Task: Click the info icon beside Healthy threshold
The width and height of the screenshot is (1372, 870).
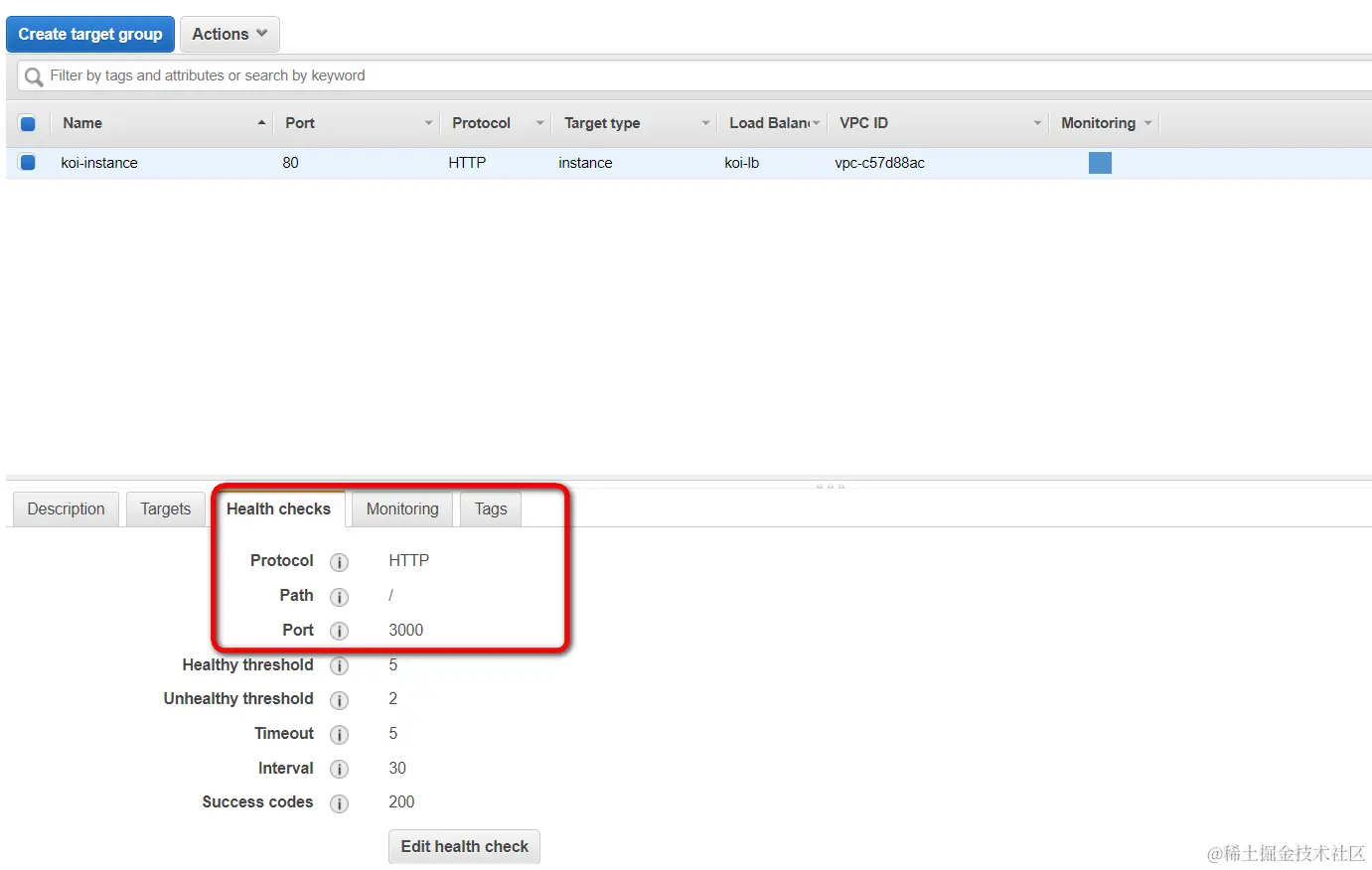Action: [339, 666]
